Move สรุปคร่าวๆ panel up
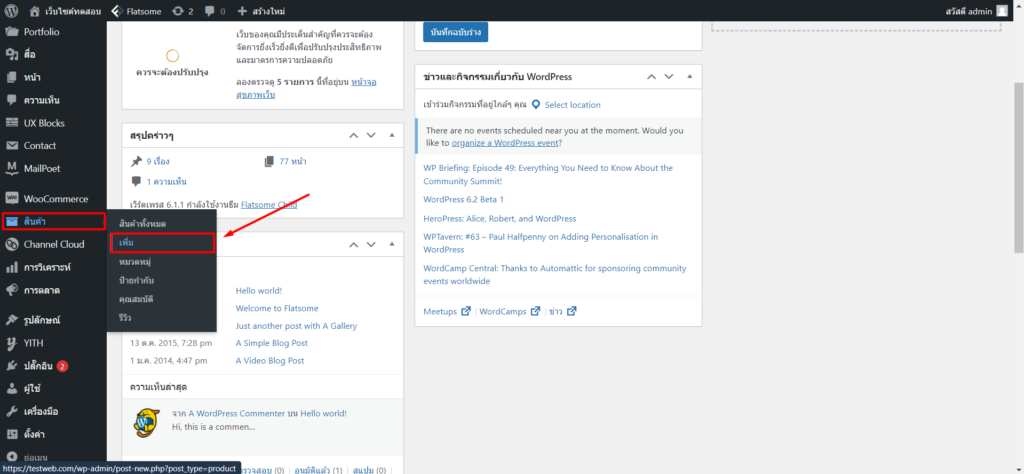 pyautogui.click(x=353, y=135)
